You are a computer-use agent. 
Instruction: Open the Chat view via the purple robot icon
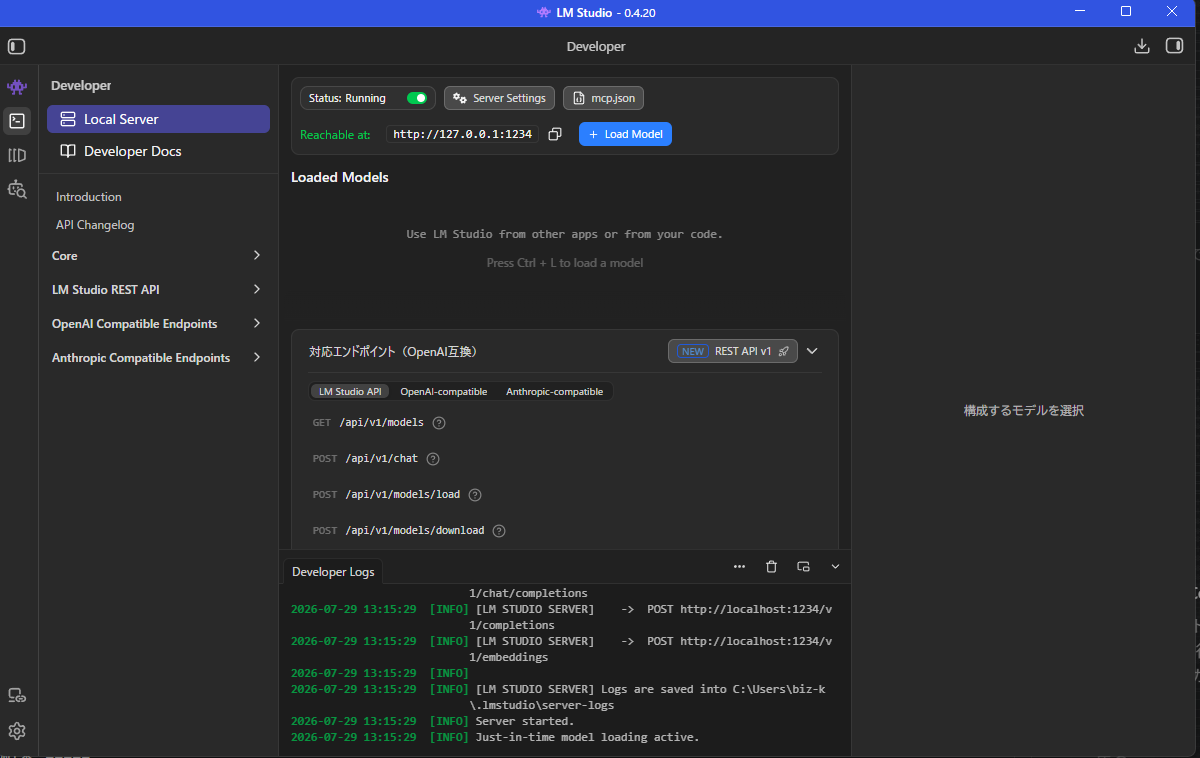click(x=17, y=88)
